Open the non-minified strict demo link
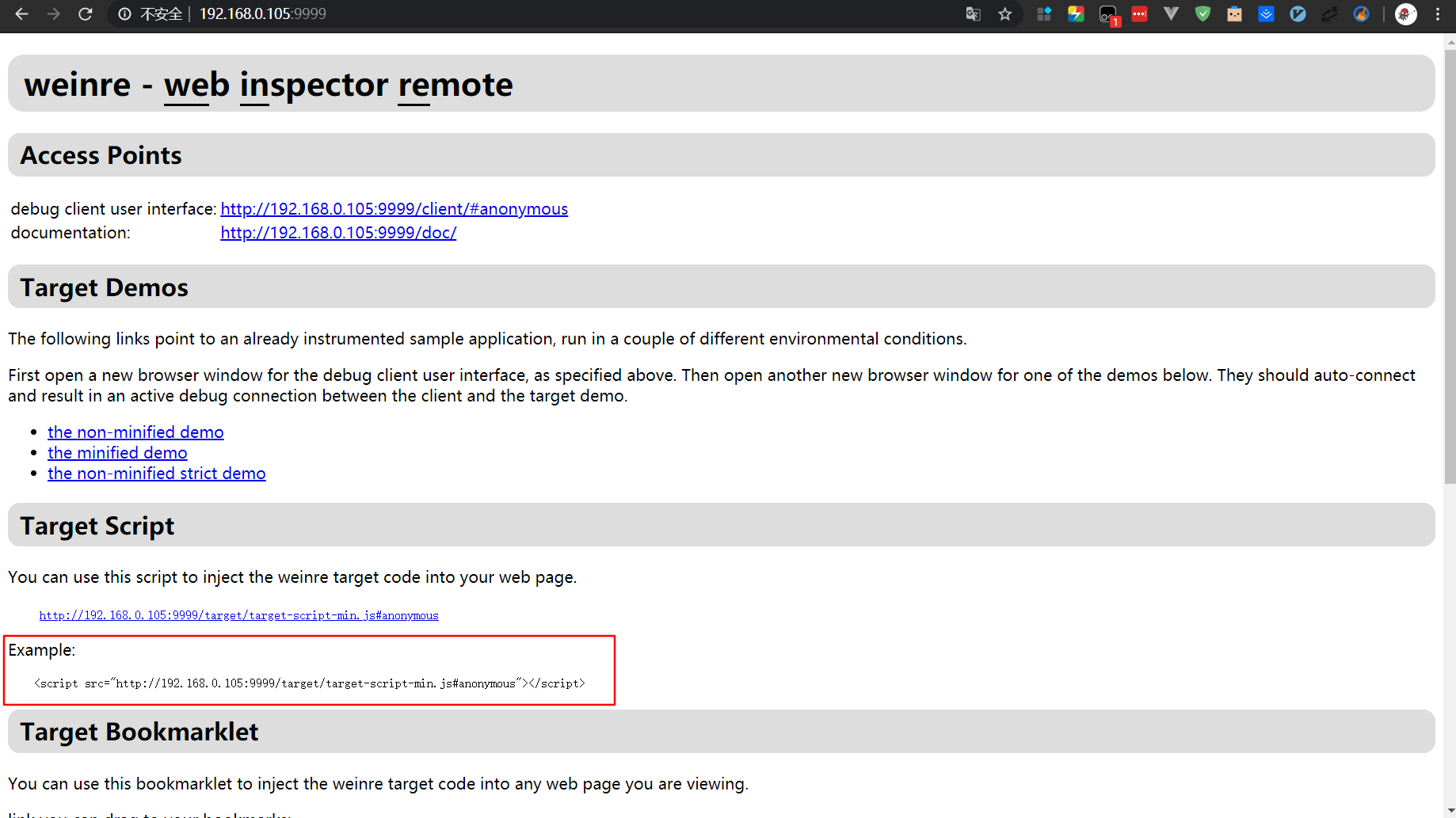The image size is (1456, 818). (x=157, y=474)
